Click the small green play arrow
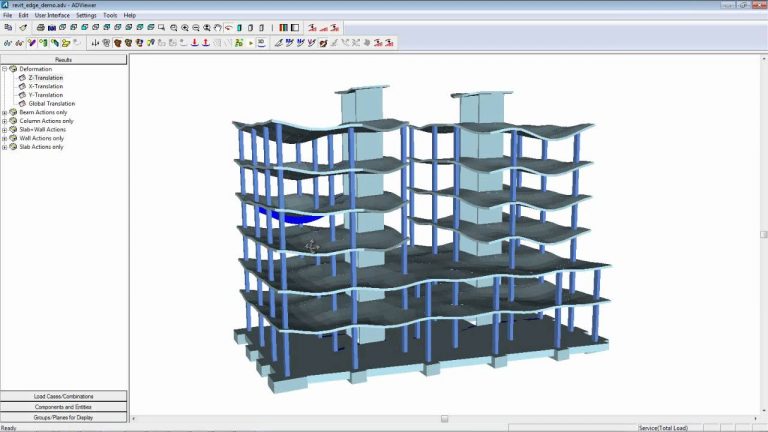 click(x=251, y=43)
